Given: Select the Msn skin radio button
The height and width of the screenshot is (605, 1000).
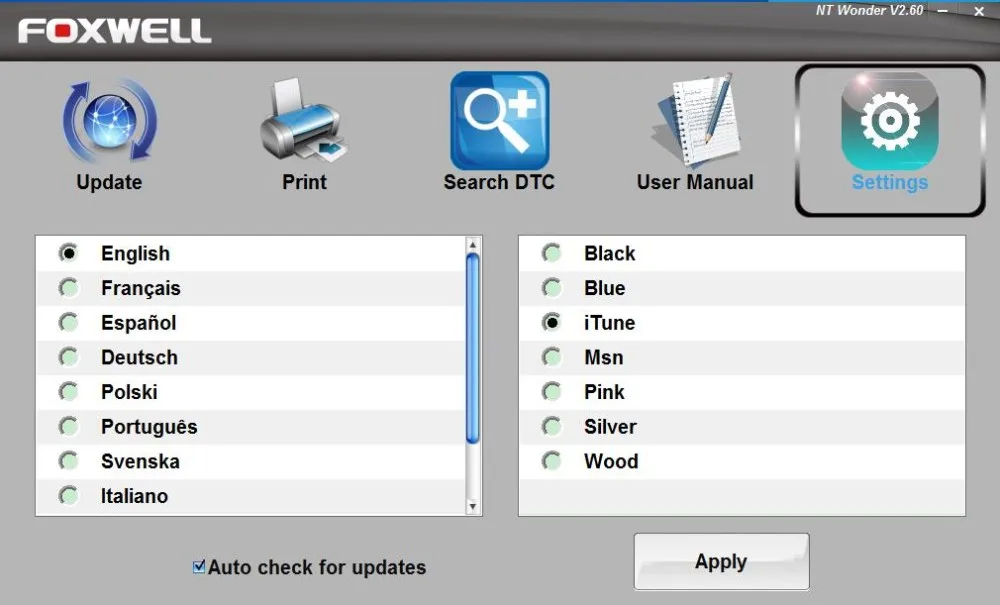Looking at the screenshot, I should coord(552,357).
